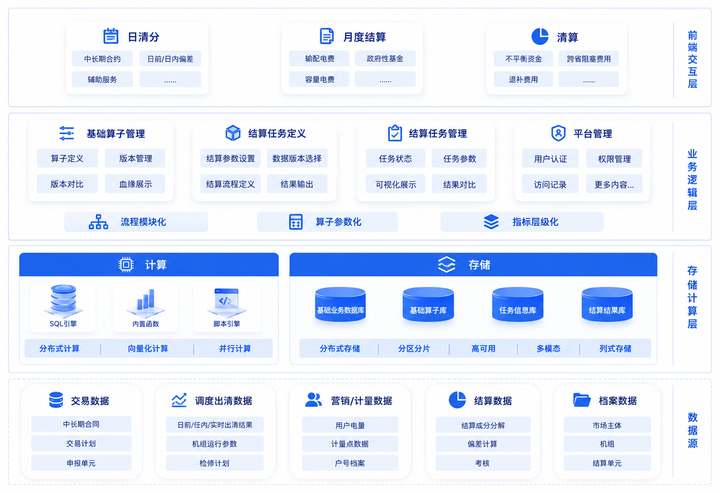Viewport: 720px width, 493px height.
Task: Click 检修计划 under 调度出清数据
Action: coord(215,463)
